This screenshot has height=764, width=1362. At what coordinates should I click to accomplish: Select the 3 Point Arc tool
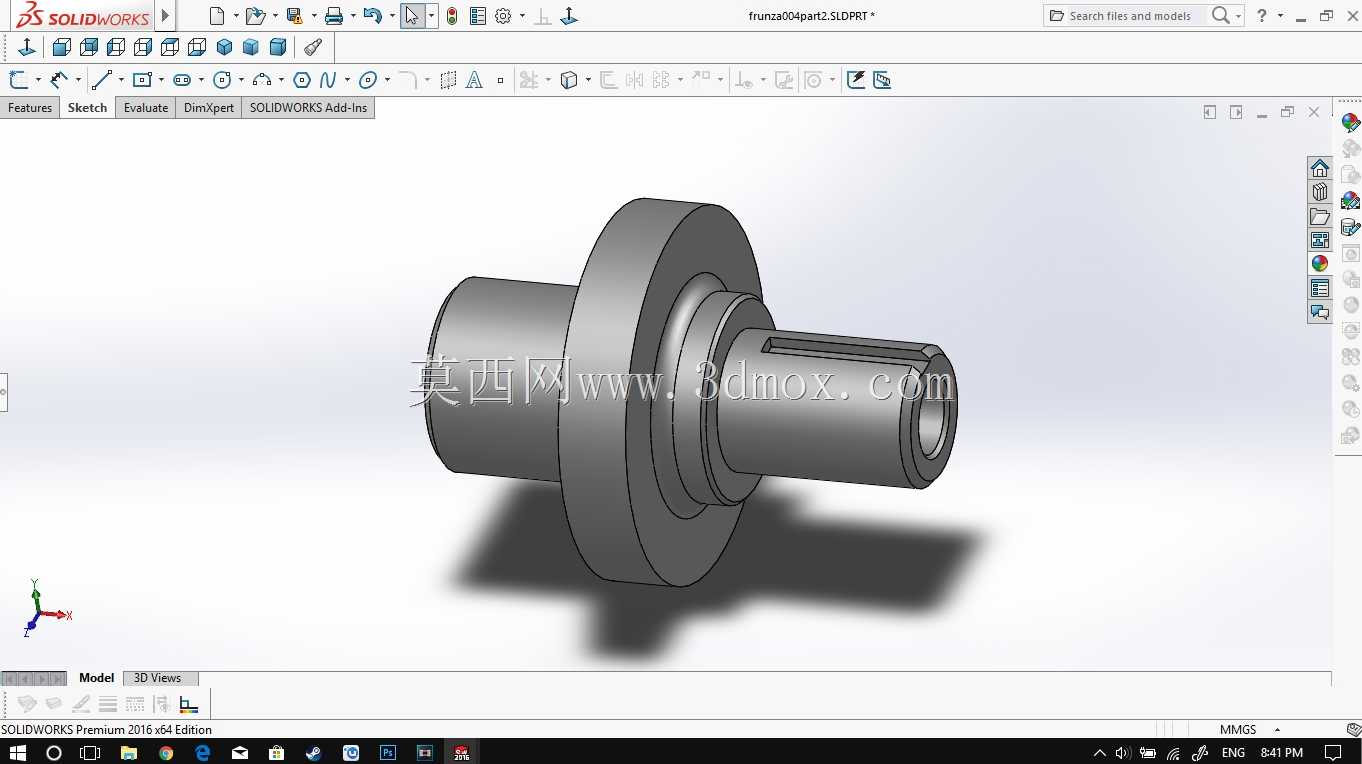[262, 80]
